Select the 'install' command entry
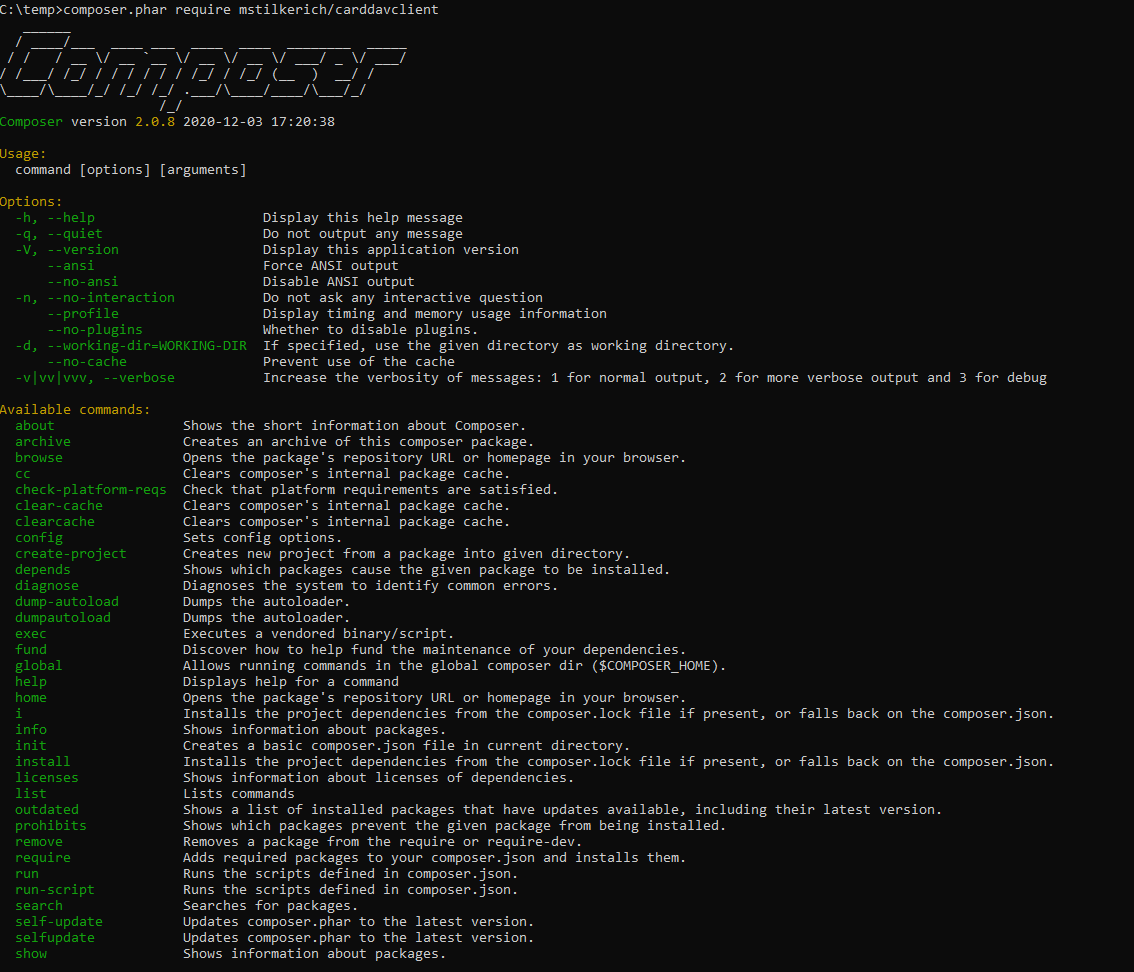This screenshot has height=972, width=1134. [x=42, y=761]
